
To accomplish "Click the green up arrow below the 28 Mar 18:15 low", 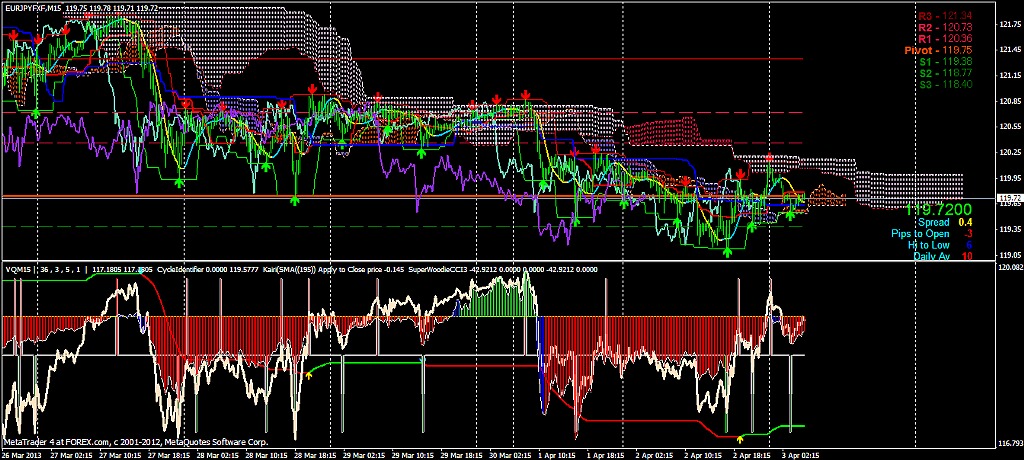I will click(x=295, y=201).
